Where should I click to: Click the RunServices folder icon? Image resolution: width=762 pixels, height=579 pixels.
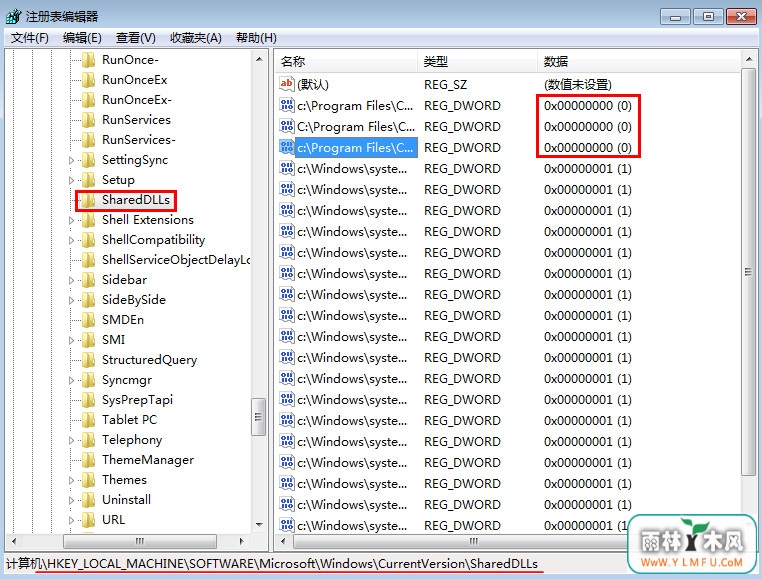88,120
